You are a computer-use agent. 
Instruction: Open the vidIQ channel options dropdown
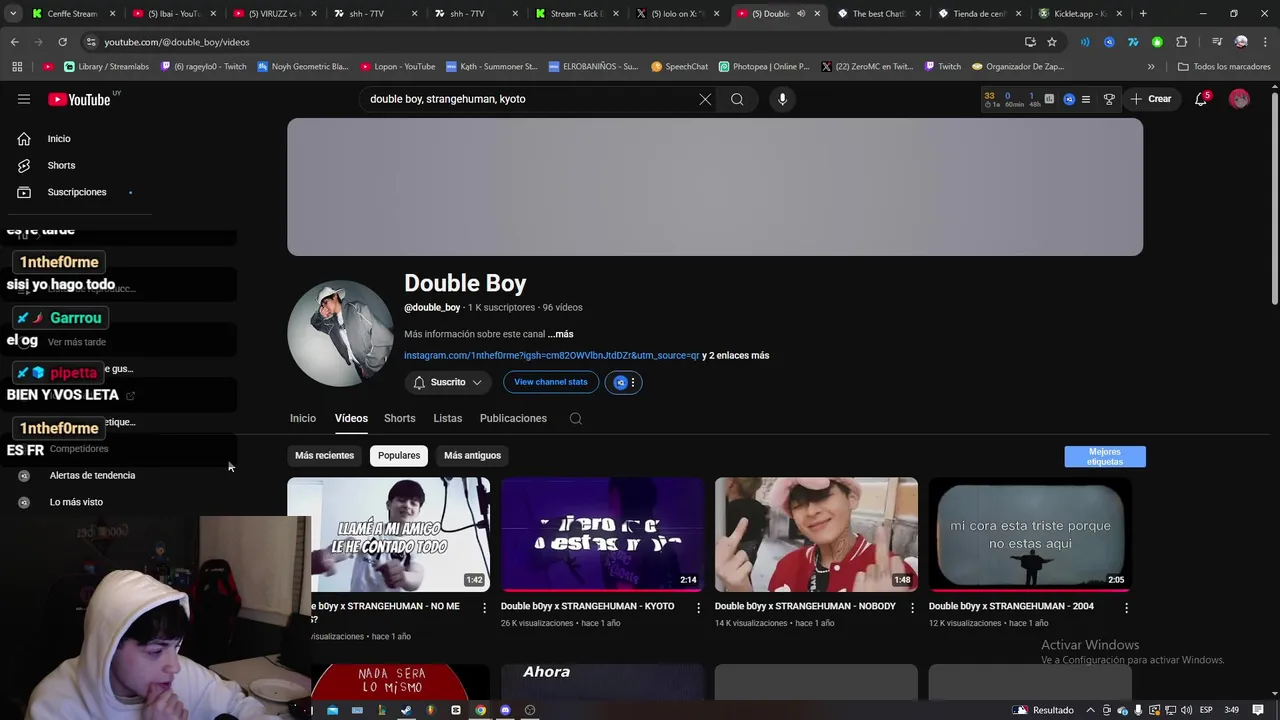[x=623, y=383]
